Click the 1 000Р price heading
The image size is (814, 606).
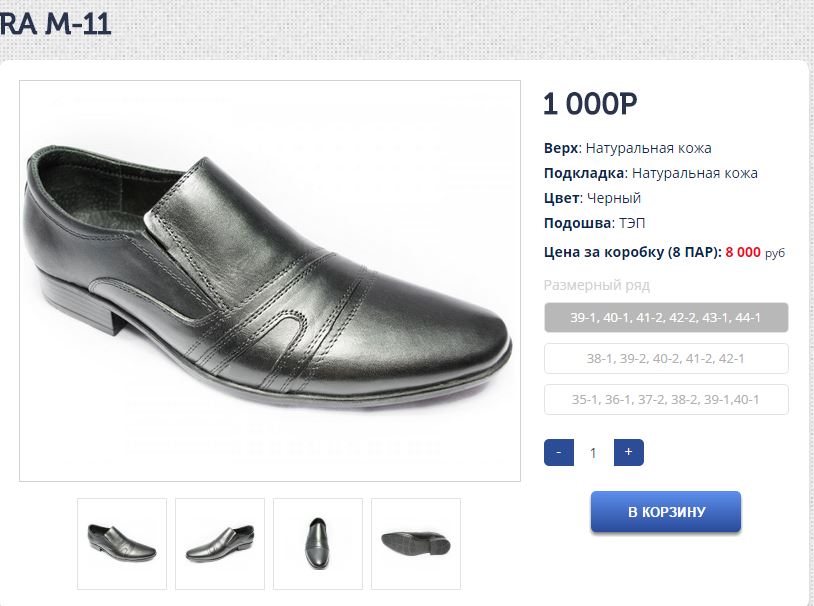point(590,104)
